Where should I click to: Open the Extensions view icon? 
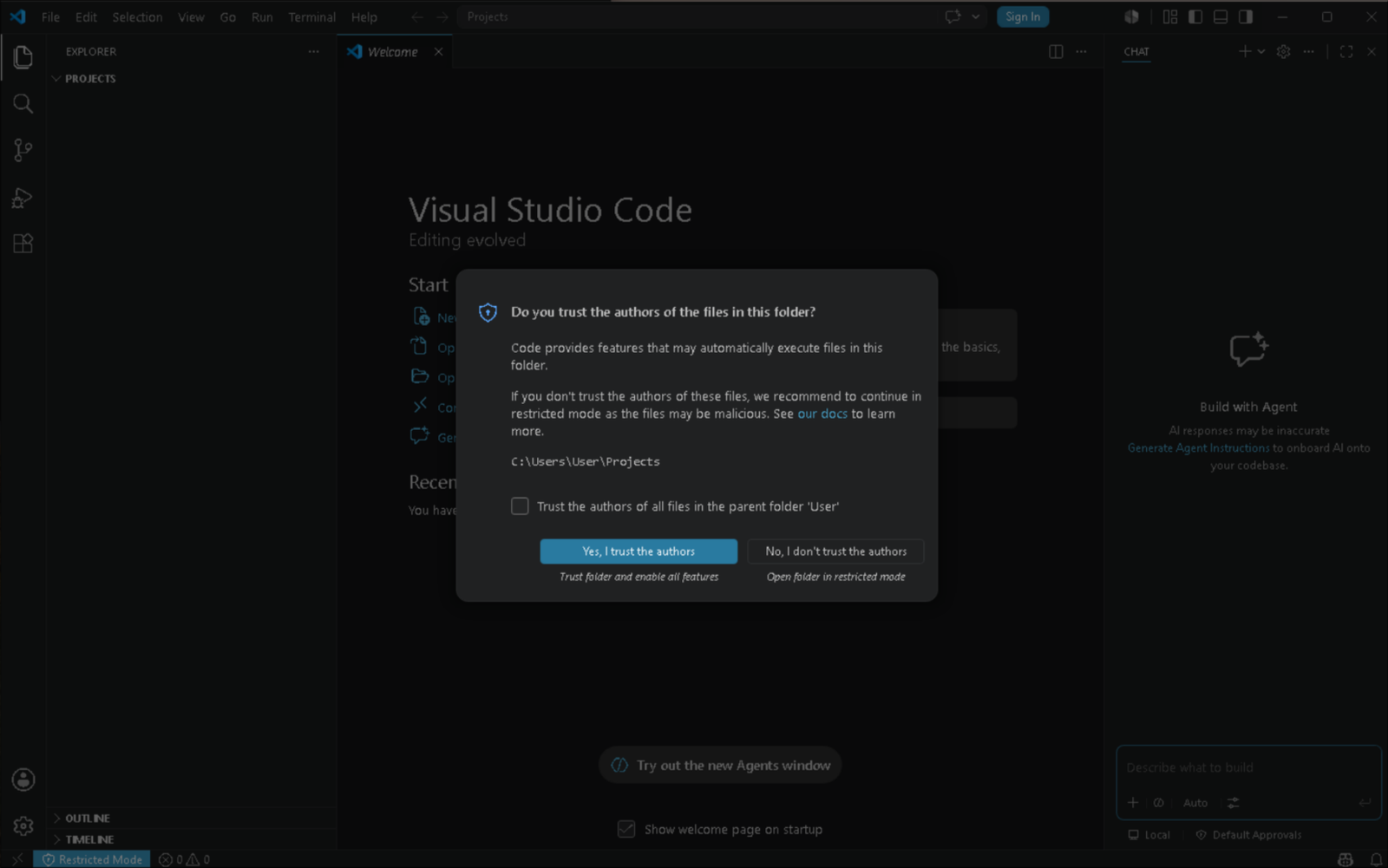pyautogui.click(x=23, y=244)
